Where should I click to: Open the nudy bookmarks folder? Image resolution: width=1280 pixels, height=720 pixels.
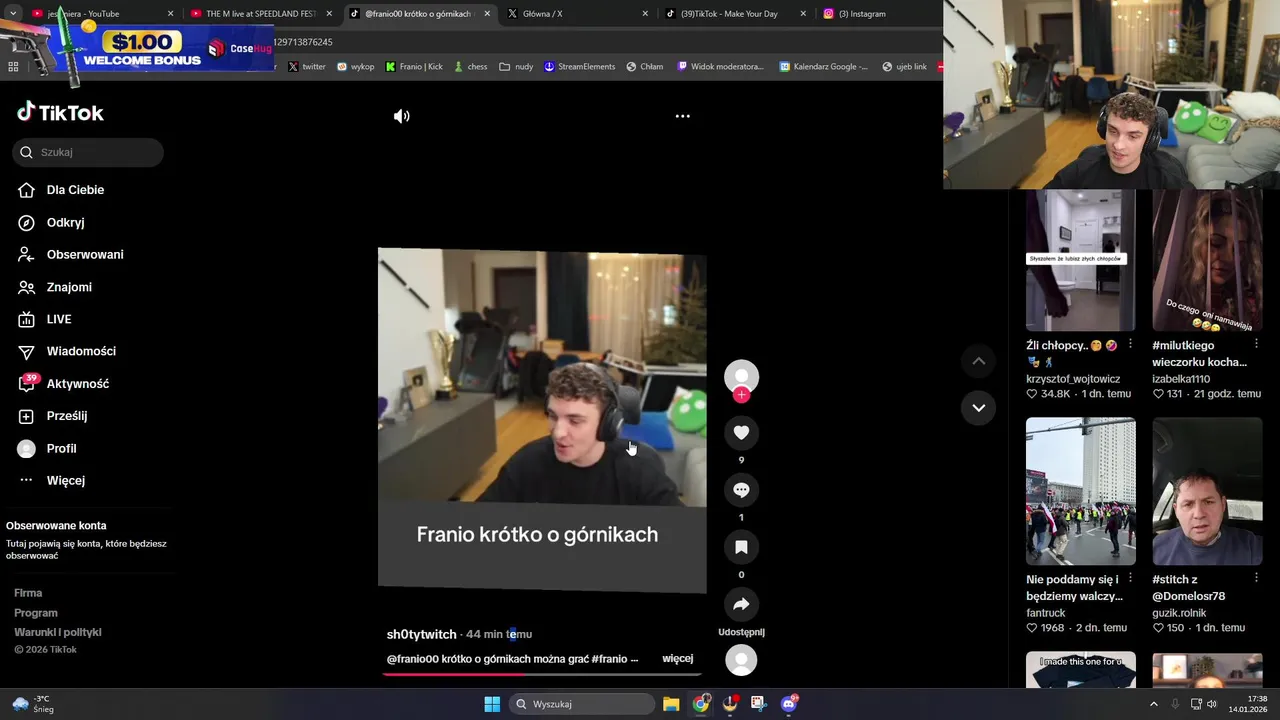click(x=516, y=67)
